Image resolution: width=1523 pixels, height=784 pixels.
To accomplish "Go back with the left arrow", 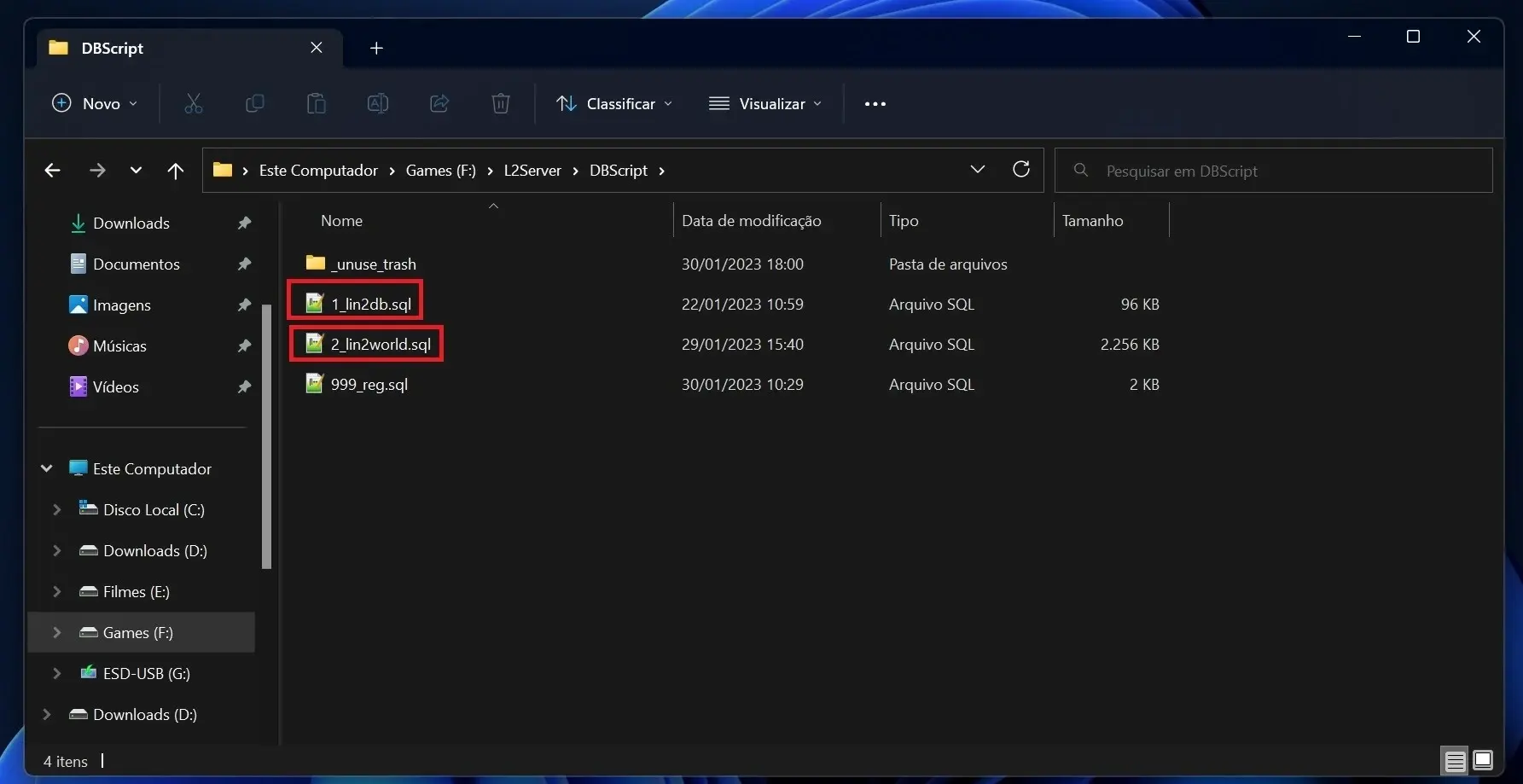I will pos(52,171).
